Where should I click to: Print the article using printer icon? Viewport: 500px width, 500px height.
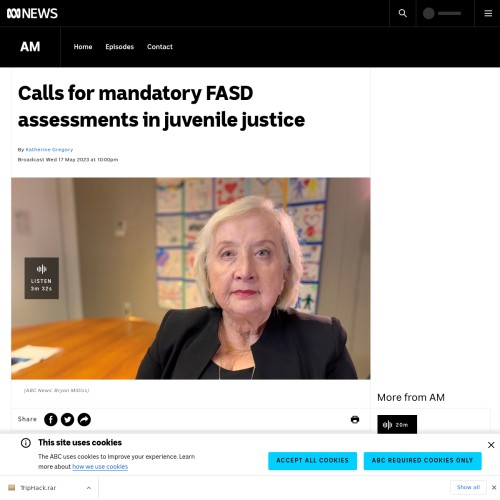coord(355,419)
